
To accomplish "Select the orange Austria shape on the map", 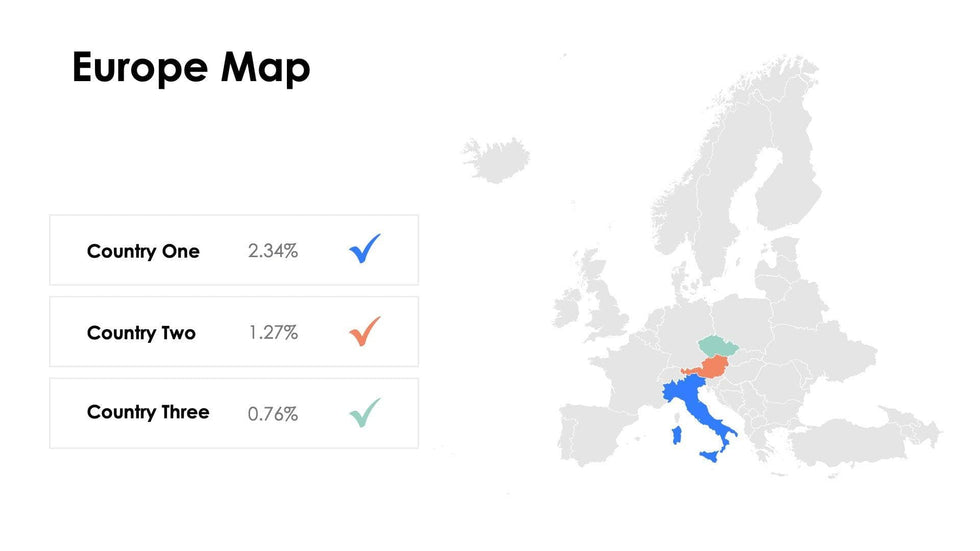I will point(715,367).
